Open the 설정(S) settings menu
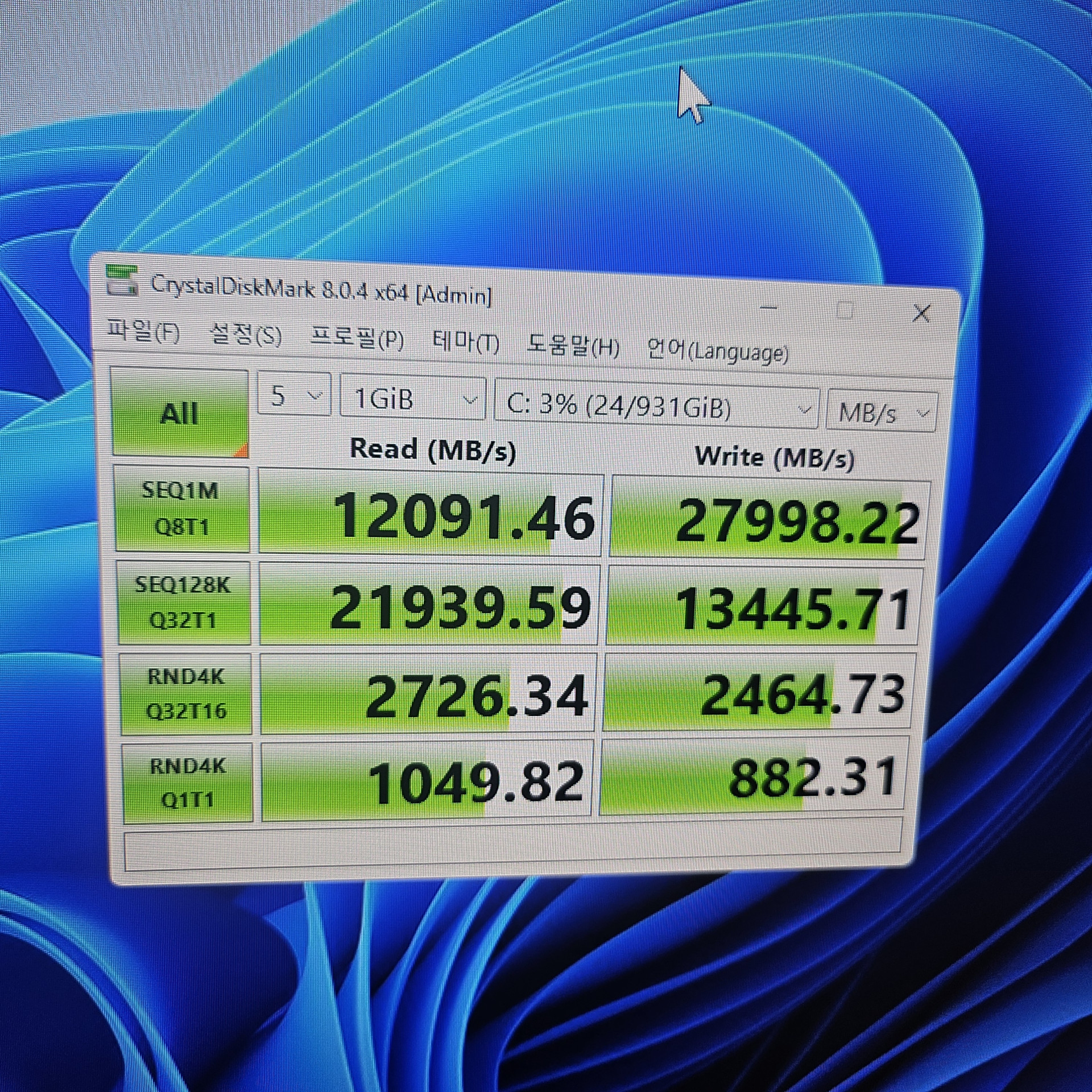The height and width of the screenshot is (1092, 1092). [246, 335]
